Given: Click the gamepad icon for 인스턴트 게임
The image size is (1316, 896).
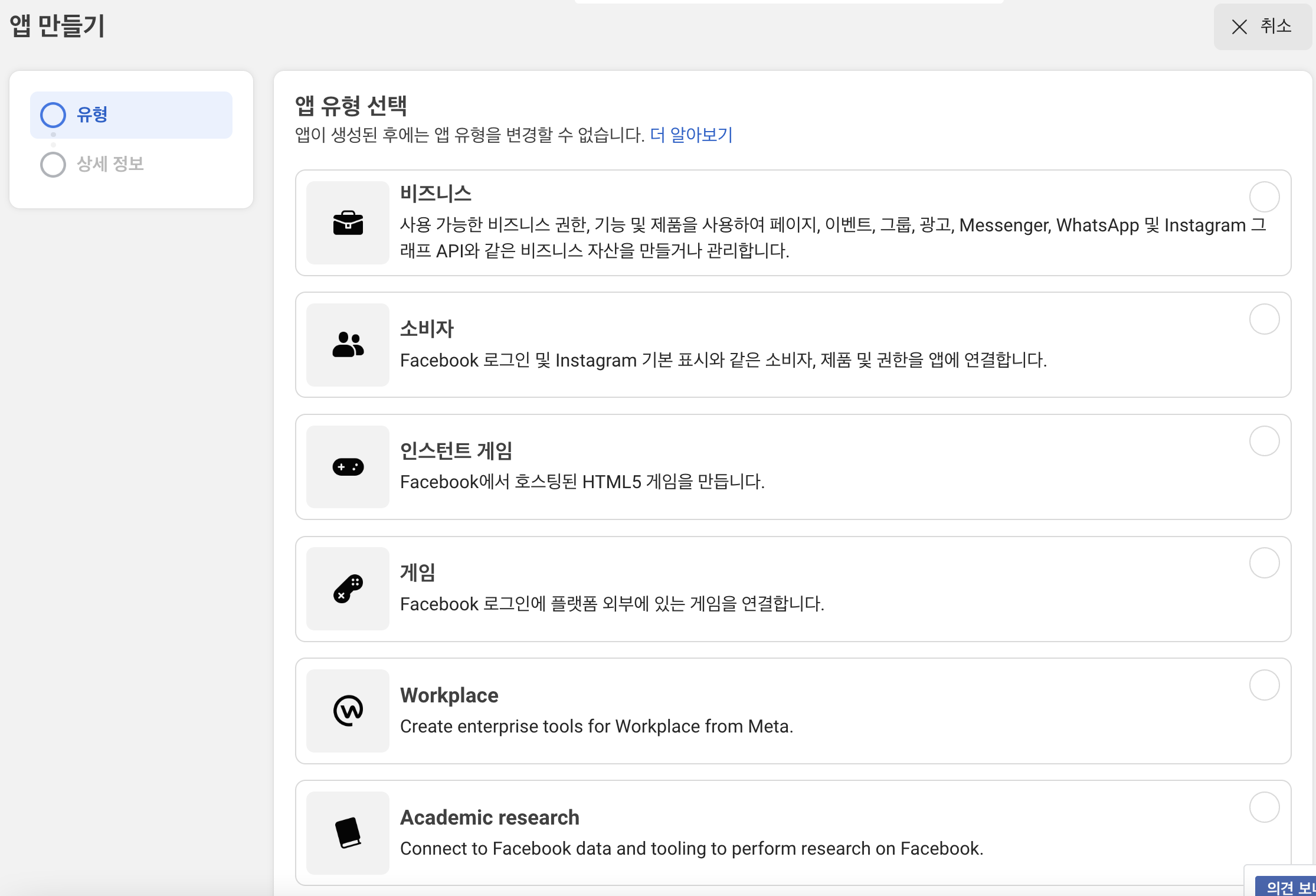Looking at the screenshot, I should 348,467.
